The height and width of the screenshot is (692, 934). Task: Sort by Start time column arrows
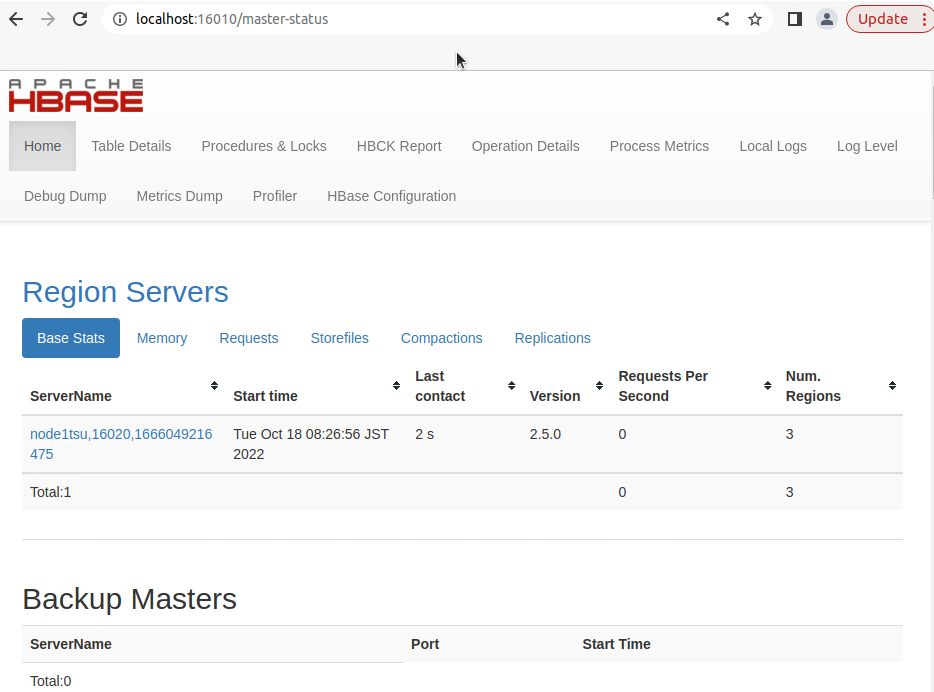(x=396, y=386)
